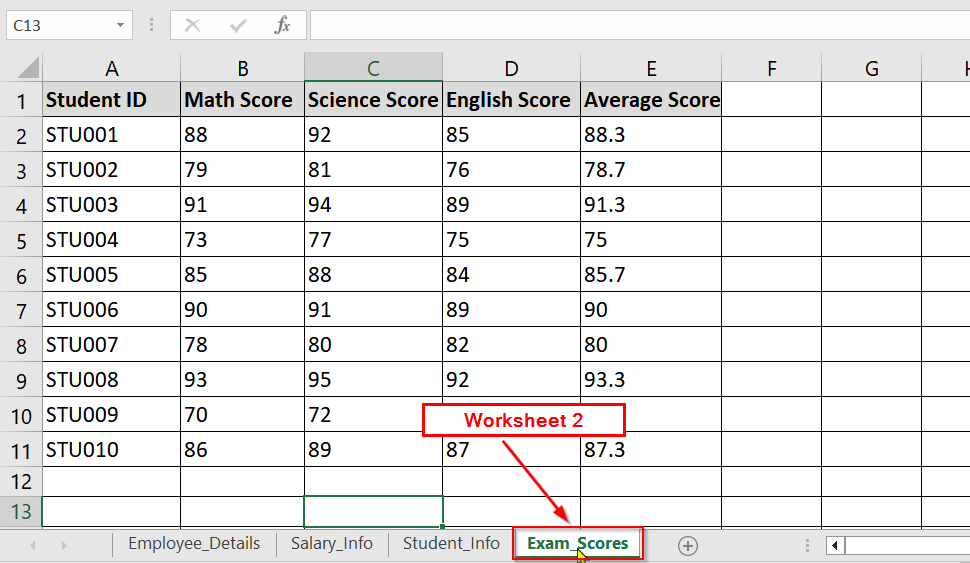This screenshot has width=970, height=563.
Task: Click the horizontal scrollbar track
Action: pyautogui.click(x=907, y=546)
